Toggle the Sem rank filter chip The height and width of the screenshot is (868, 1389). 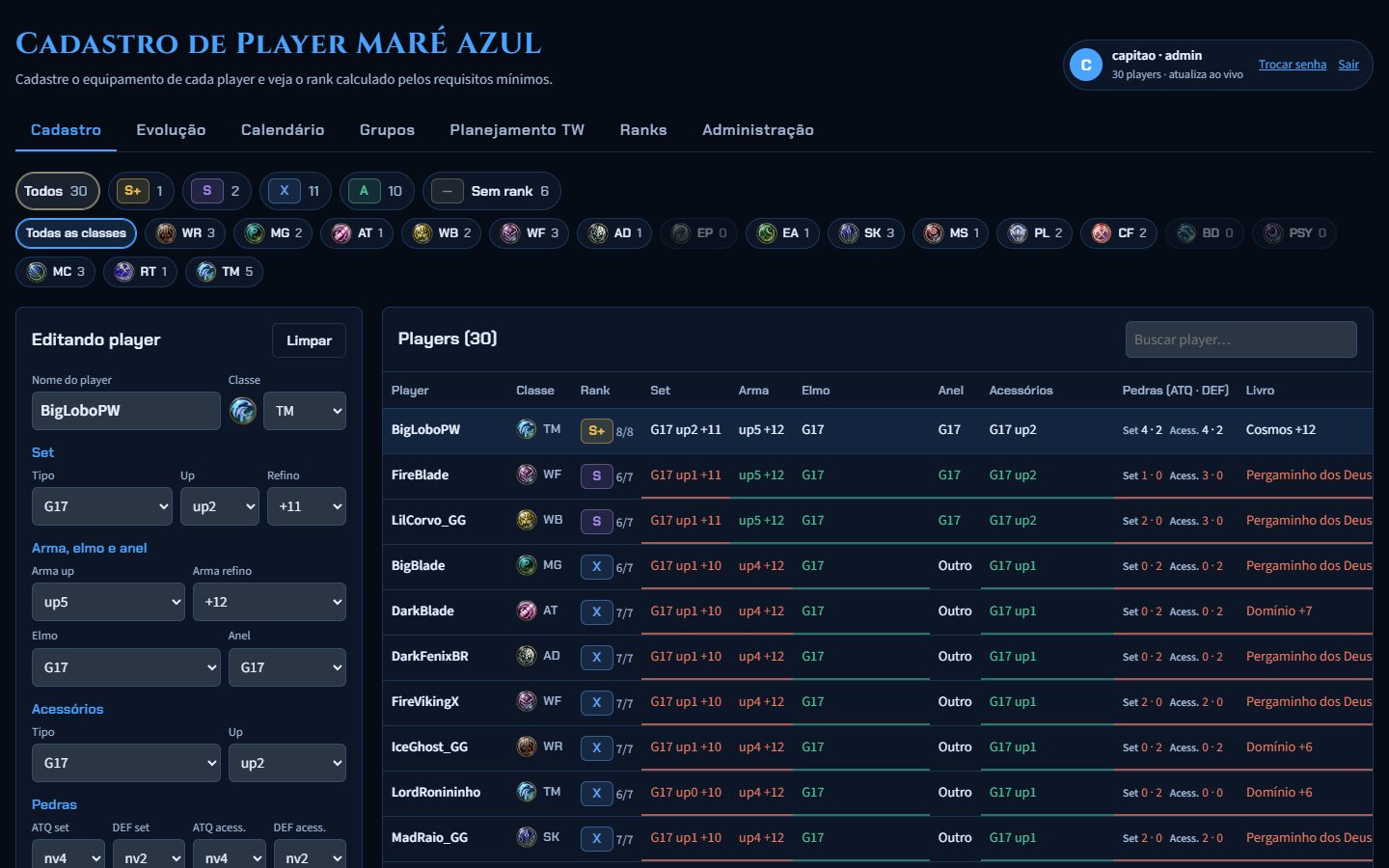click(x=491, y=191)
